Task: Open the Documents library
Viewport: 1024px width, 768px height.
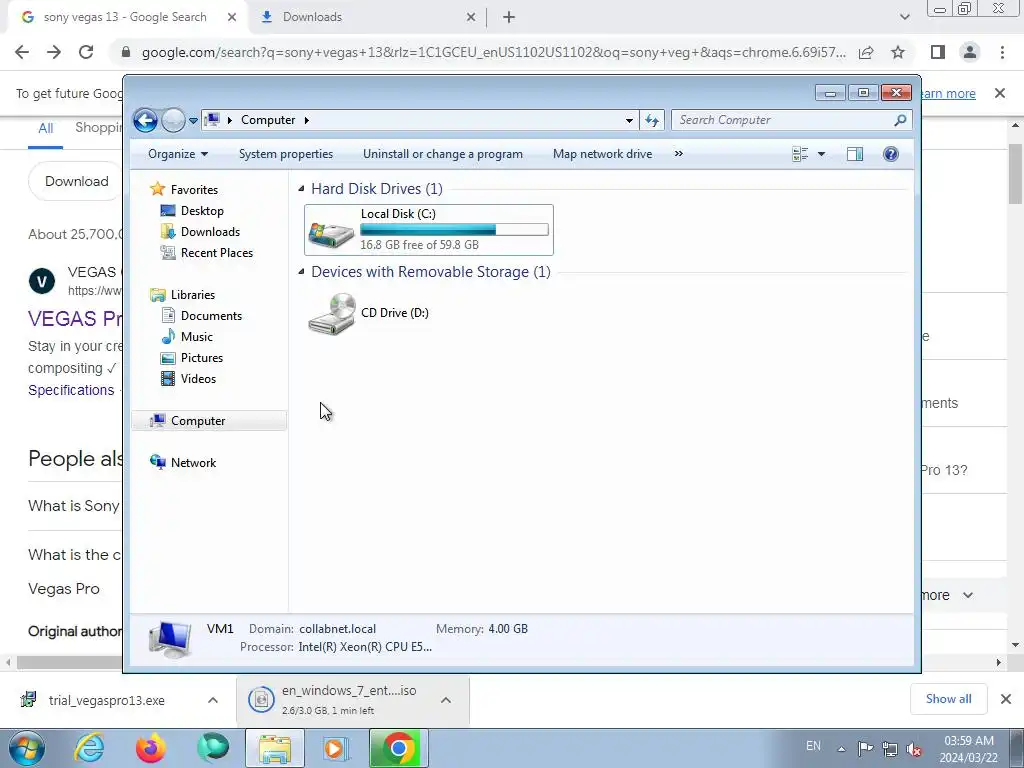Action: click(x=211, y=315)
